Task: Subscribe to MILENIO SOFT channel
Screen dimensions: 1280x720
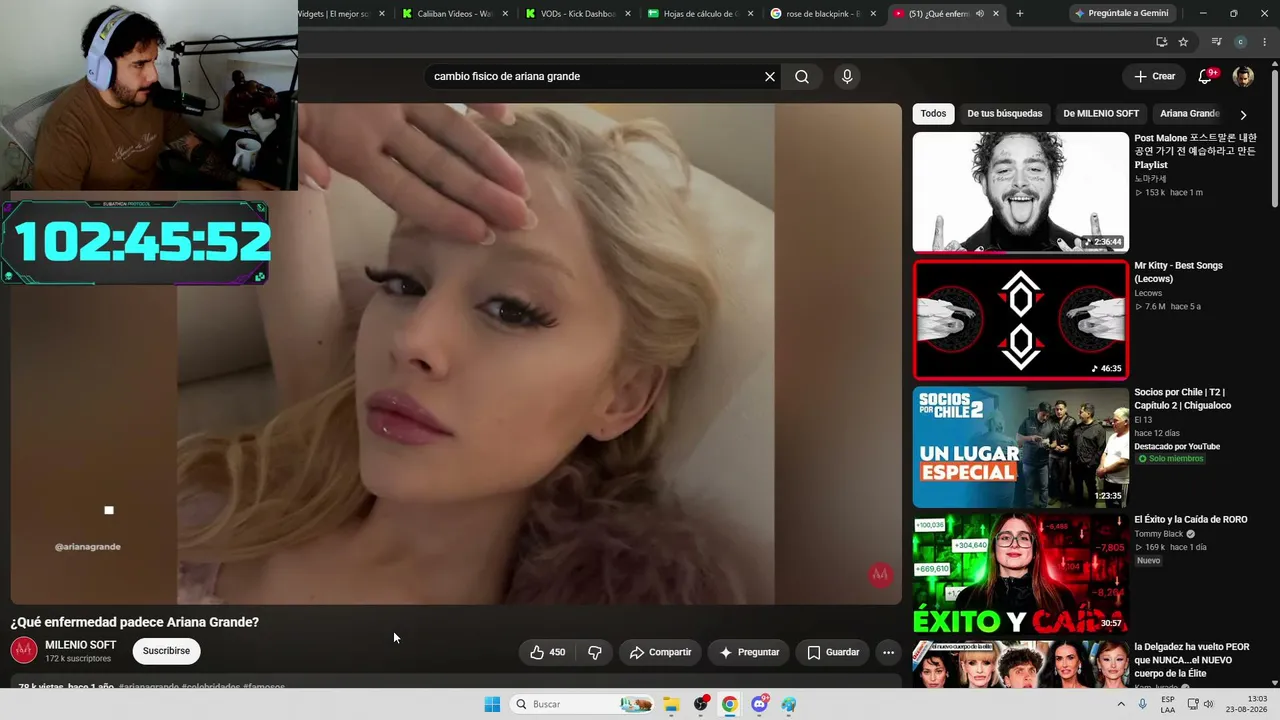Action: pos(166,651)
